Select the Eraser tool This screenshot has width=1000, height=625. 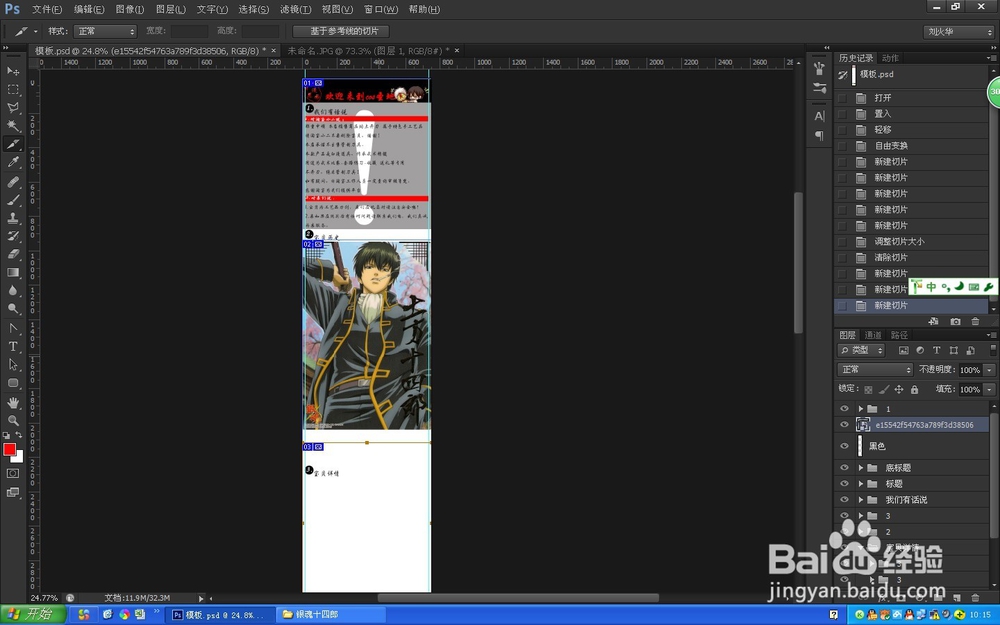click(x=13, y=254)
